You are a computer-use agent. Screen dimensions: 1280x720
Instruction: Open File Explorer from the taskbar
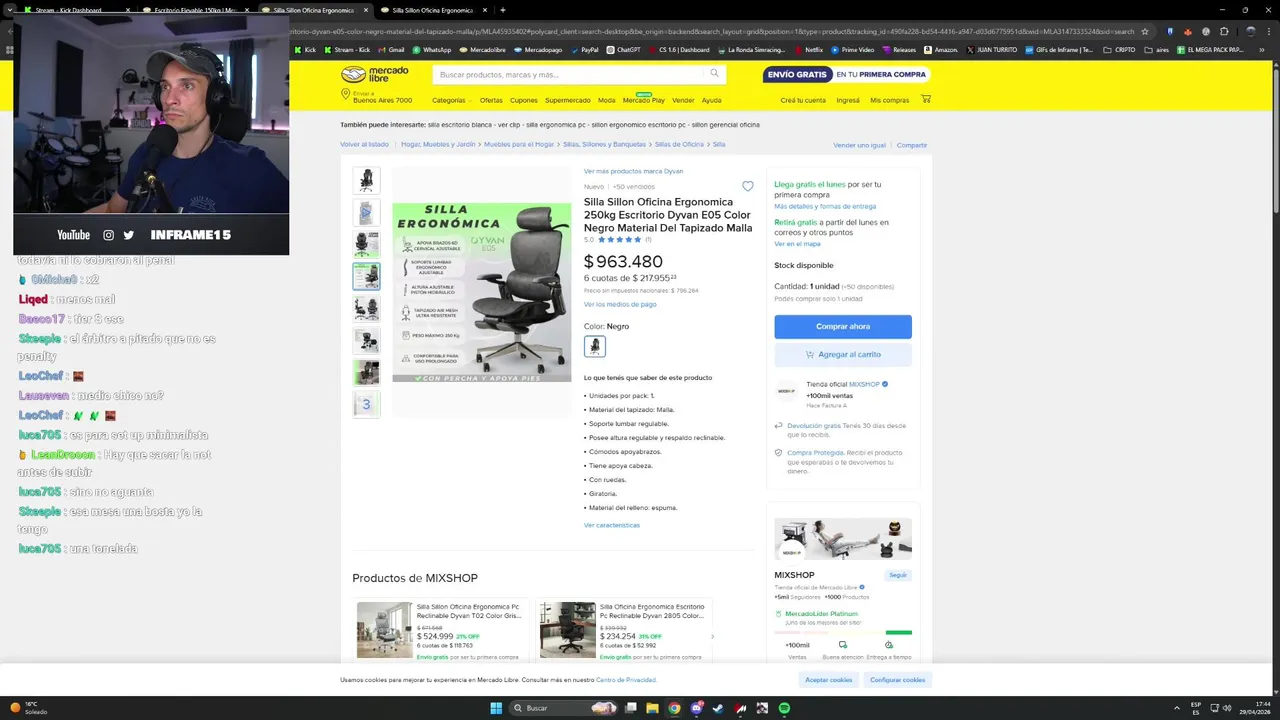point(652,708)
